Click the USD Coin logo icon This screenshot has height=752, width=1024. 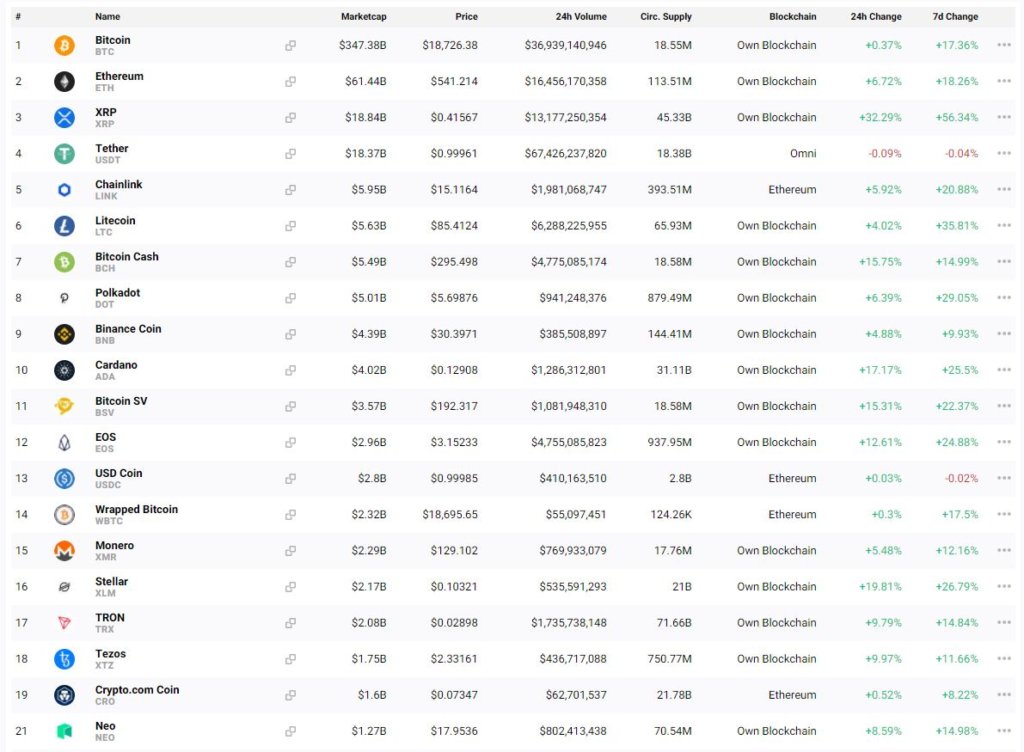tap(64, 478)
